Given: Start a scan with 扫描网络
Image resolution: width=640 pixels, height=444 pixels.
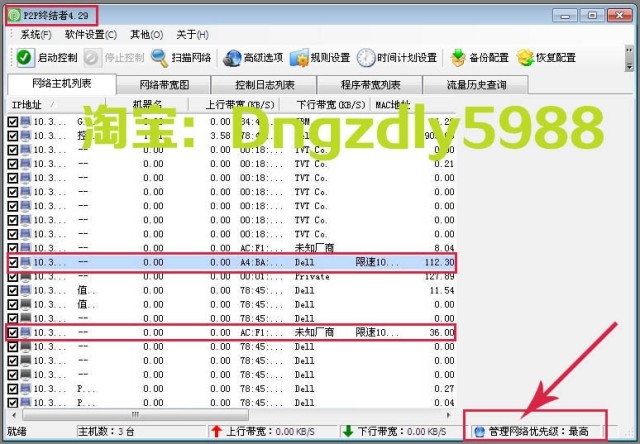Looking at the screenshot, I should pos(181,58).
